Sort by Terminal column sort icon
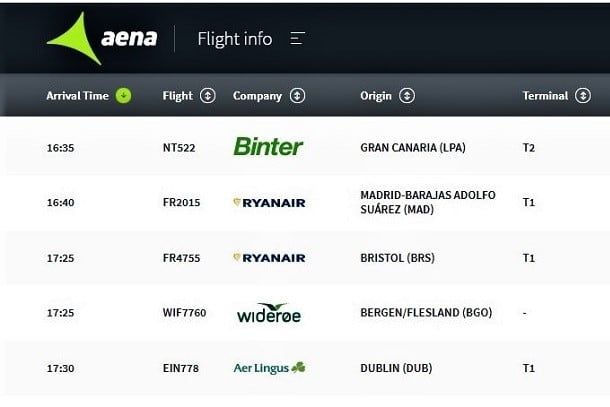610x407 pixels. pos(583,96)
